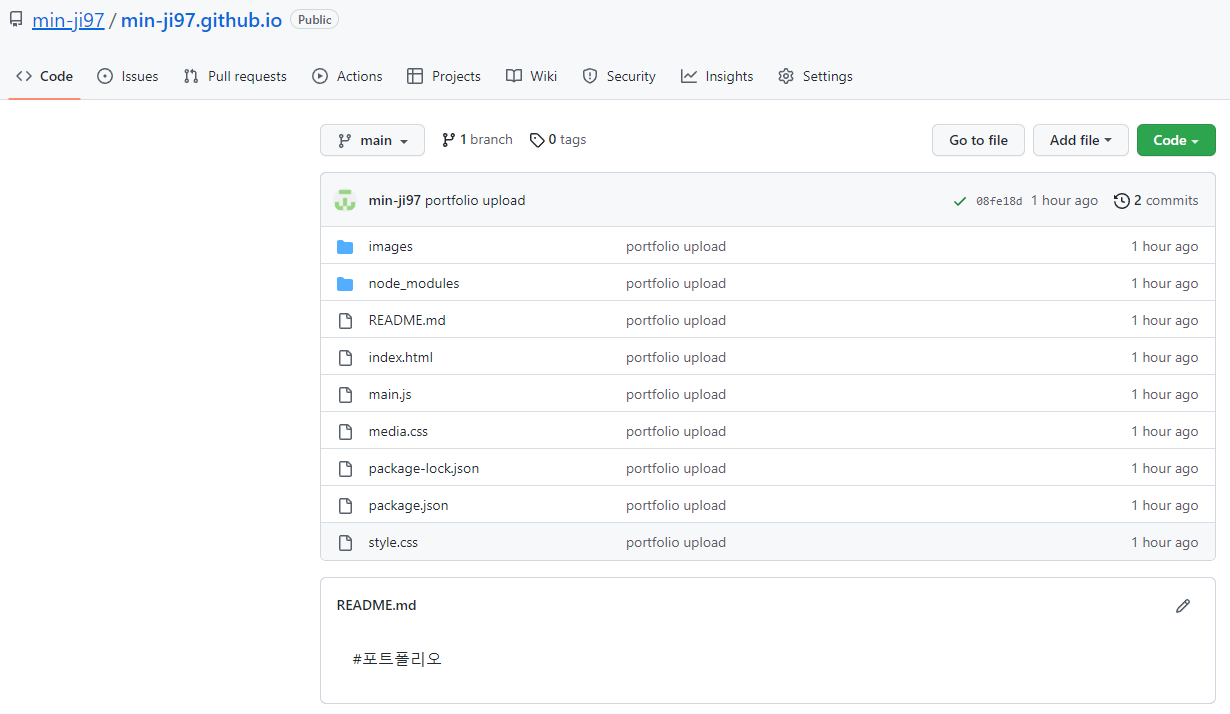Click the file icon beside main.js
This screenshot has height=714, width=1230.
click(x=345, y=395)
